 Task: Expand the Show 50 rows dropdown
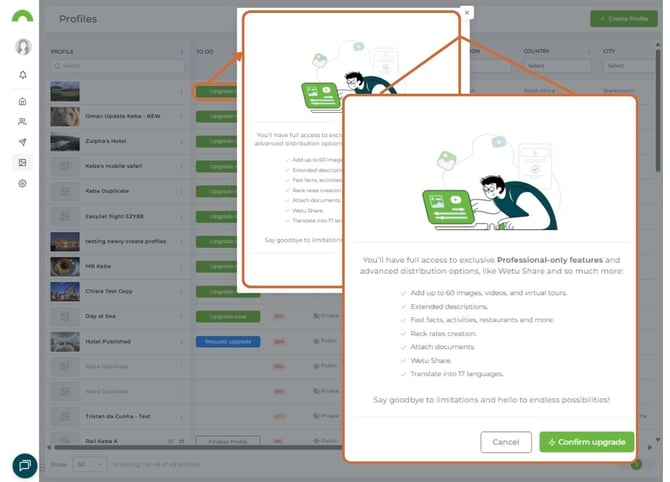(90, 464)
